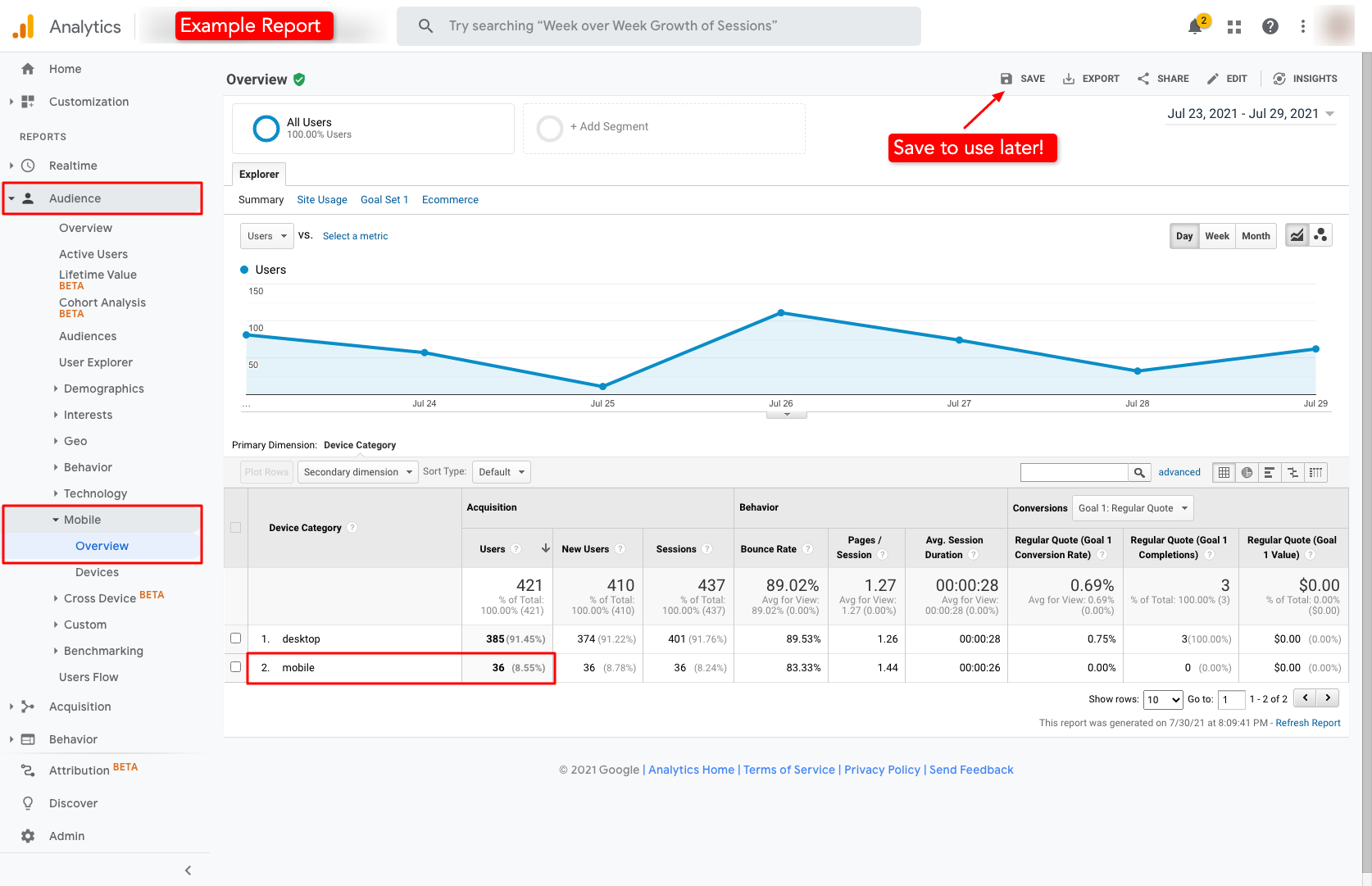Click the Refresh Report link

coord(1308,722)
